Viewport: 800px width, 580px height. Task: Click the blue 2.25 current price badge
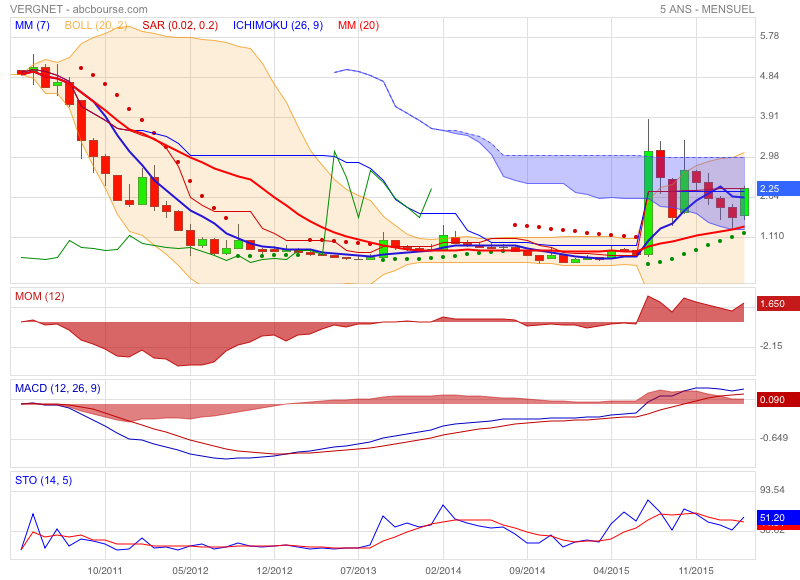click(x=778, y=189)
